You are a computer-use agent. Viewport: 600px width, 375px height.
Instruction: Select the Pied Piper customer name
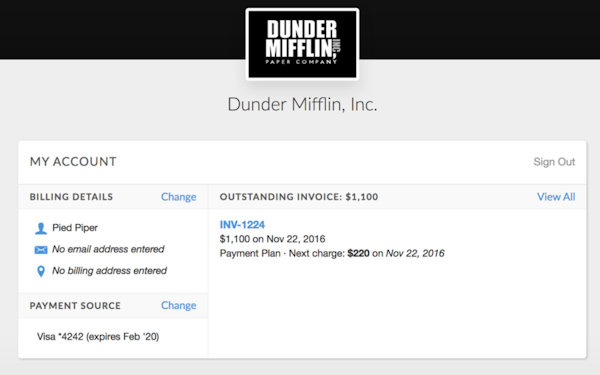[x=75, y=228]
